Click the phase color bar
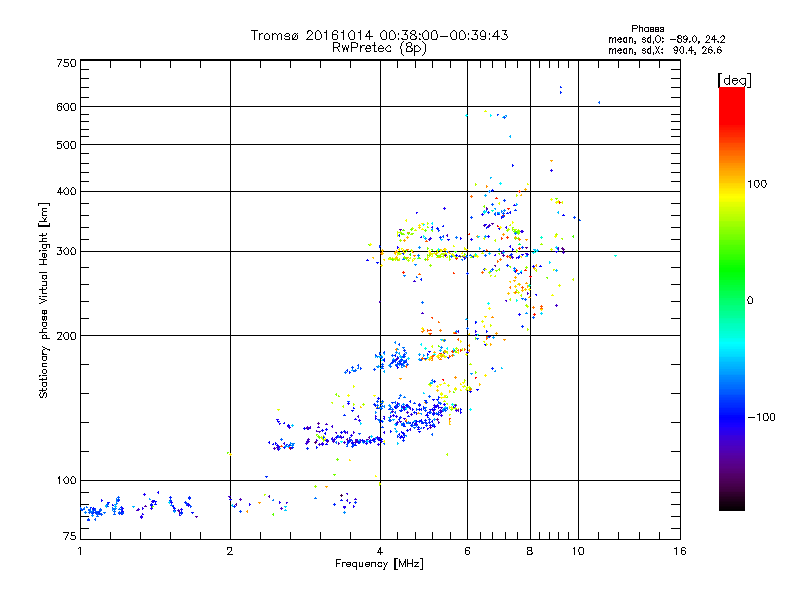 click(x=732, y=298)
